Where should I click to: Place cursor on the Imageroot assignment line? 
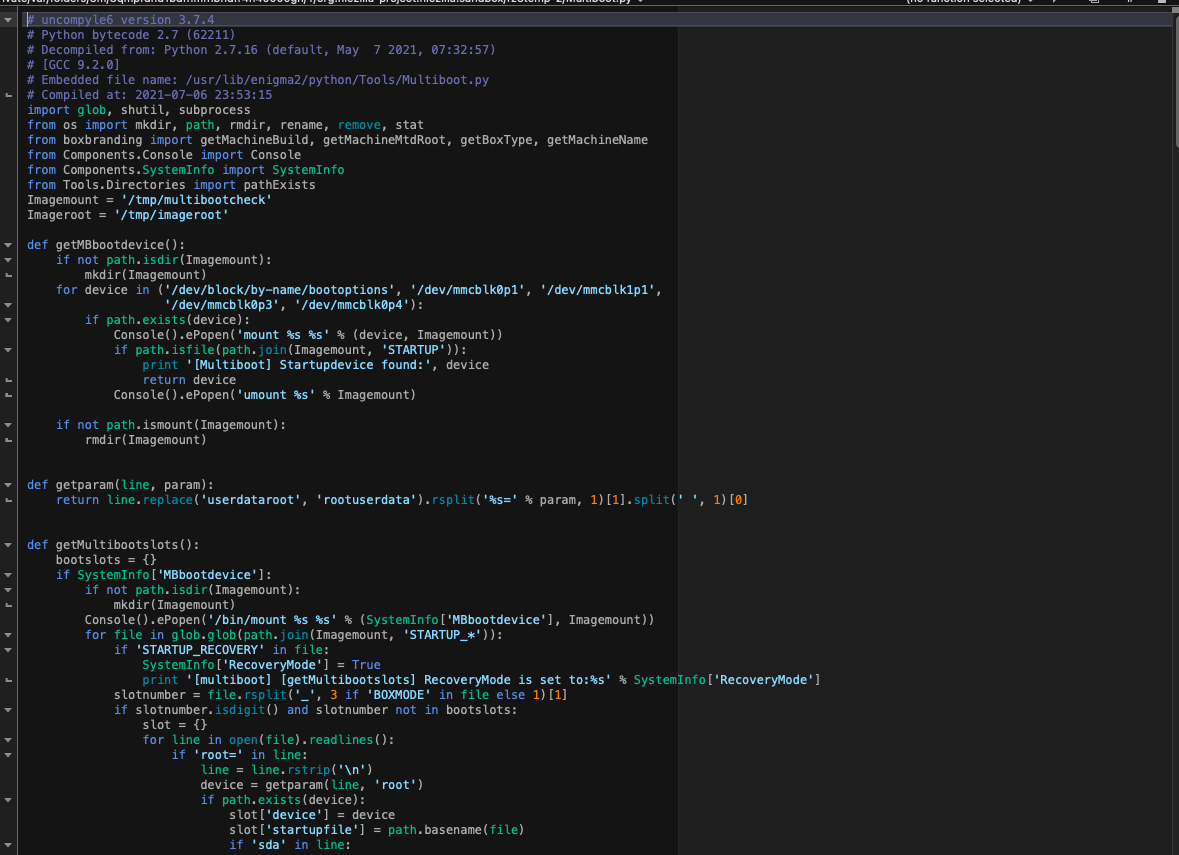pyautogui.click(x=127, y=215)
